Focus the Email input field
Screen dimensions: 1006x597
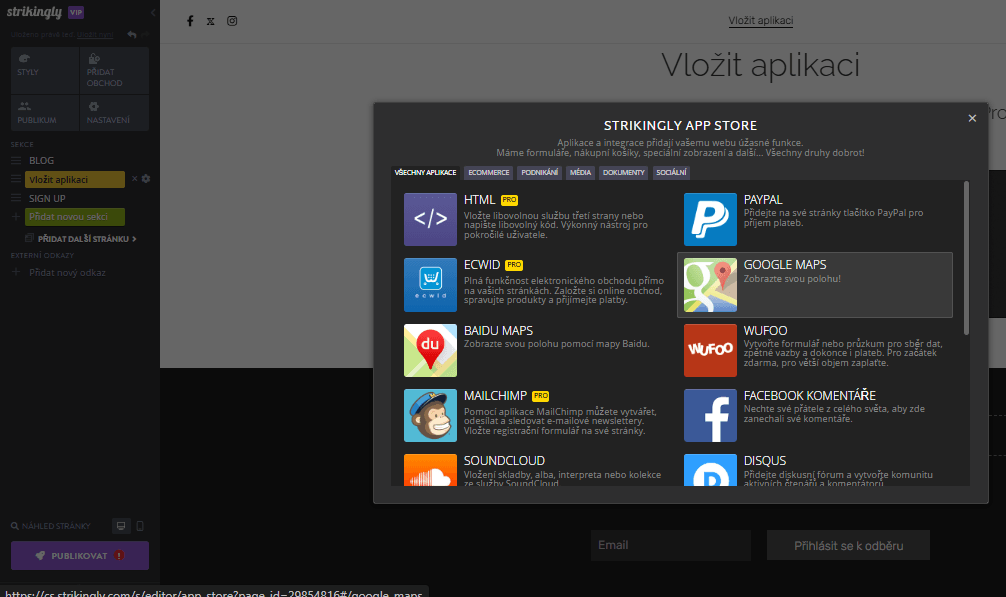(670, 545)
